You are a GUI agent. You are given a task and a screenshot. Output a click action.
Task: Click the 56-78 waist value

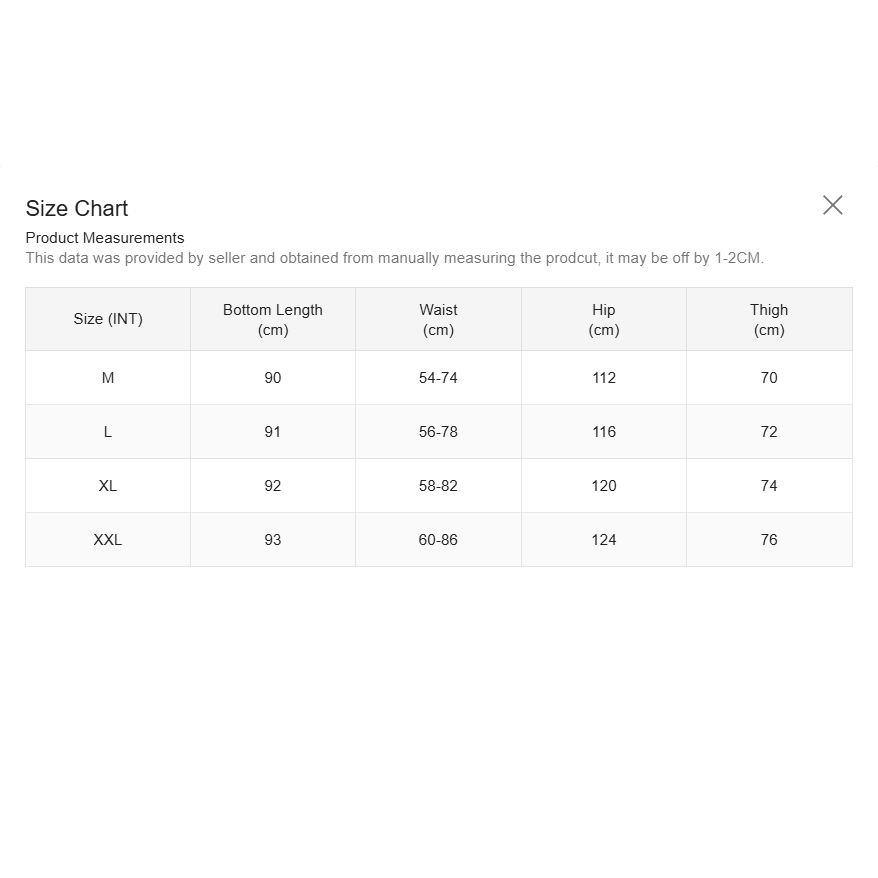(438, 432)
